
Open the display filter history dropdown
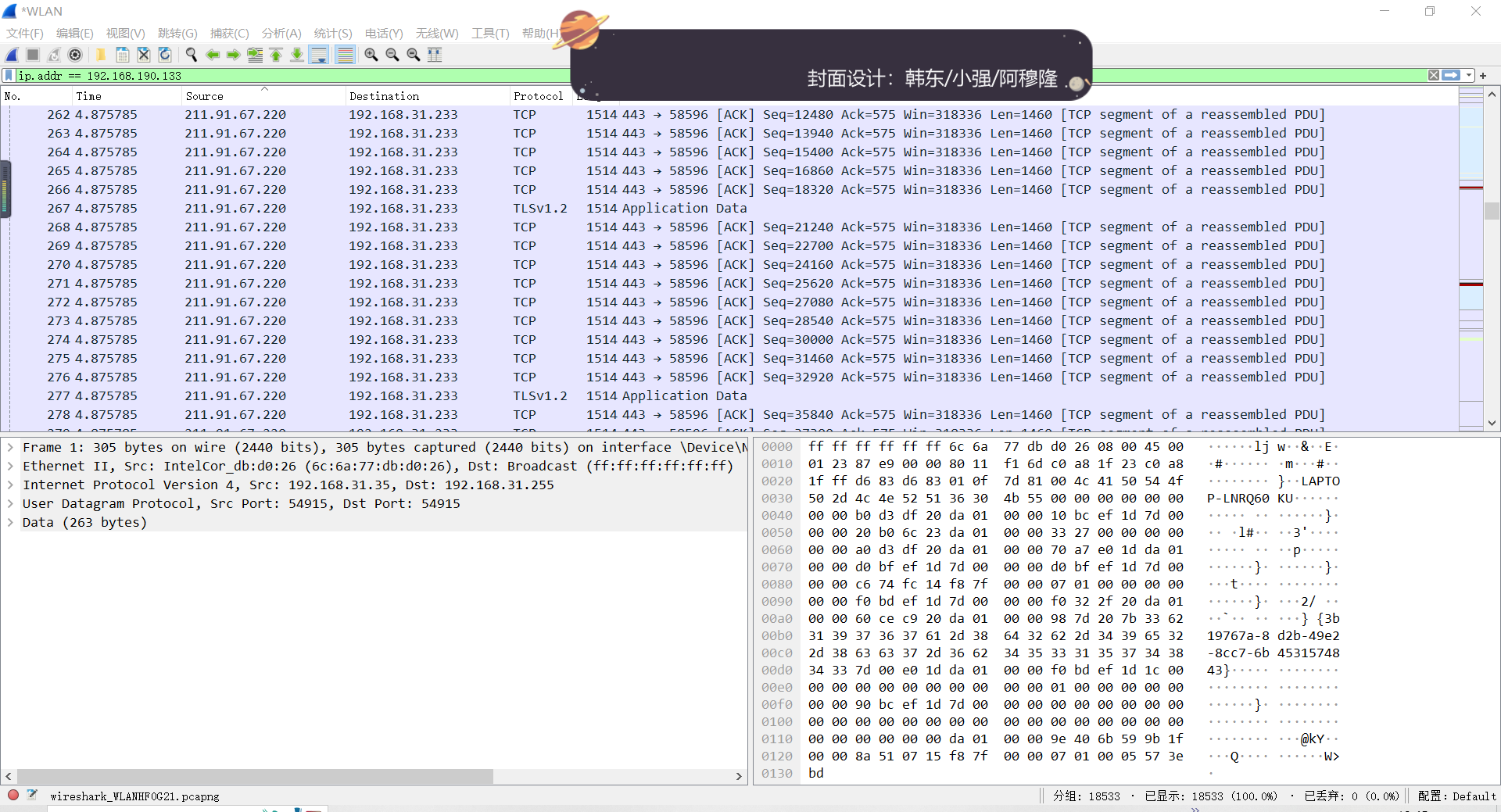1469,76
